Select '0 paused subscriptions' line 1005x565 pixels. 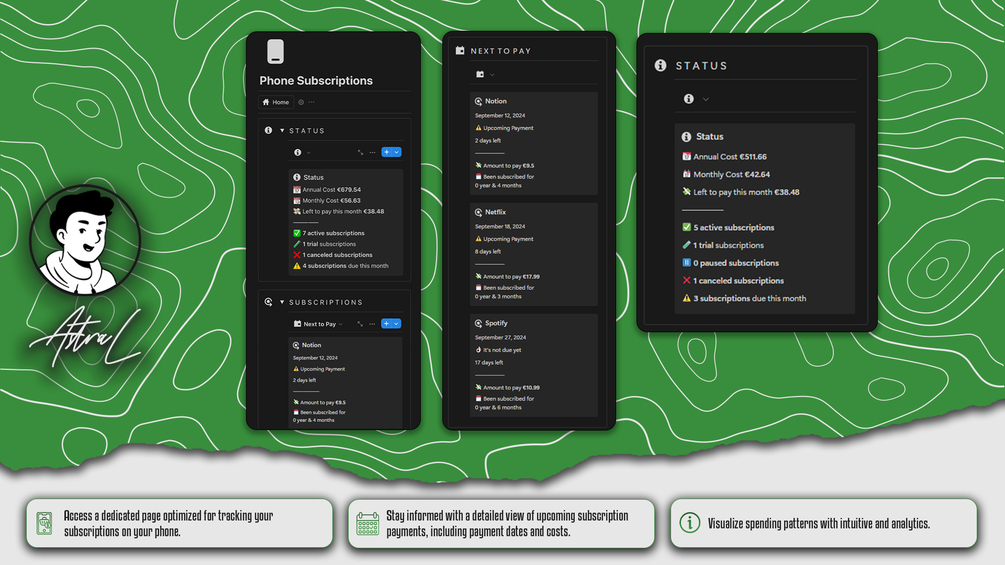(730, 263)
